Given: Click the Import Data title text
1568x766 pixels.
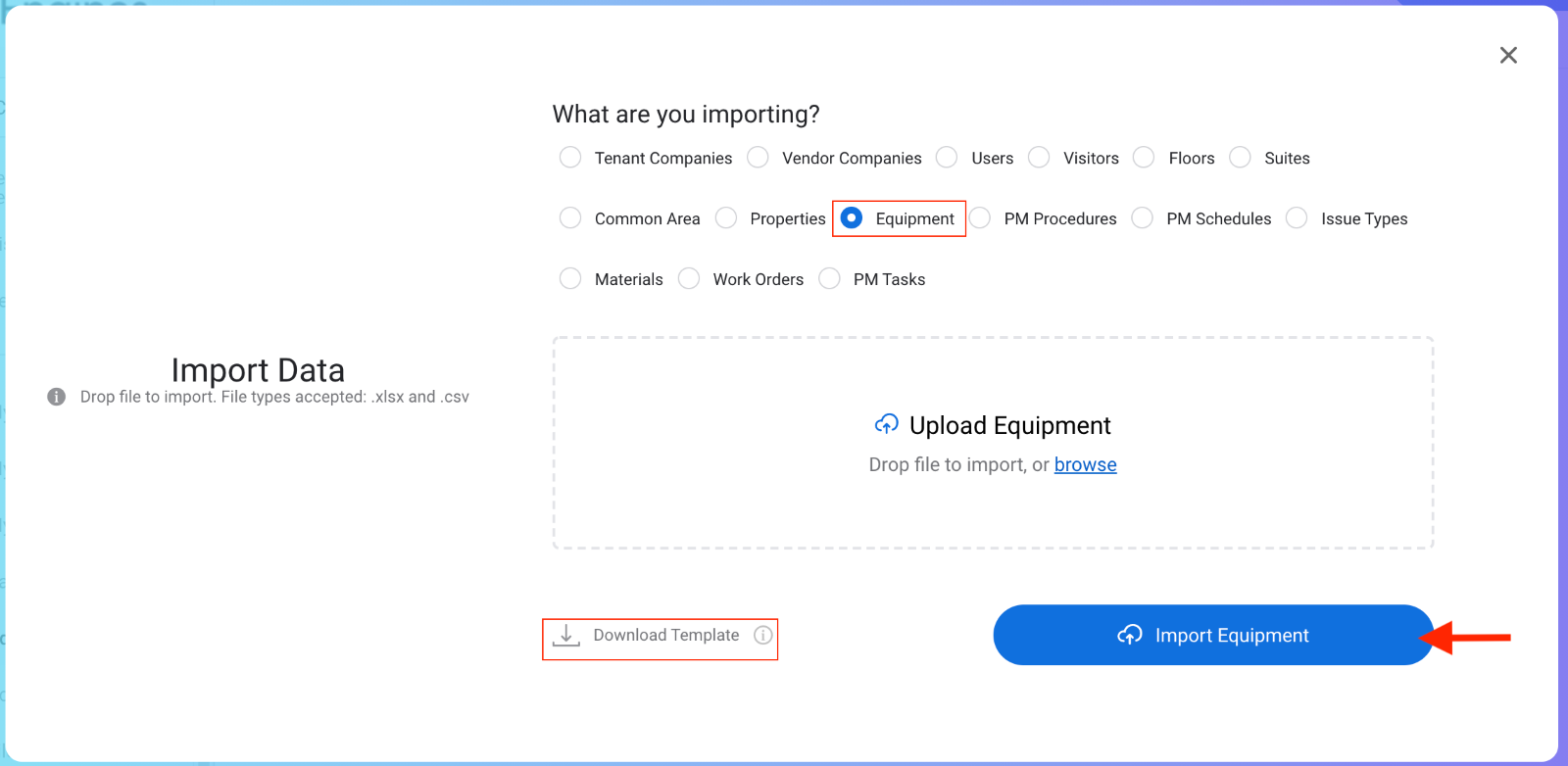Looking at the screenshot, I should tap(258, 370).
